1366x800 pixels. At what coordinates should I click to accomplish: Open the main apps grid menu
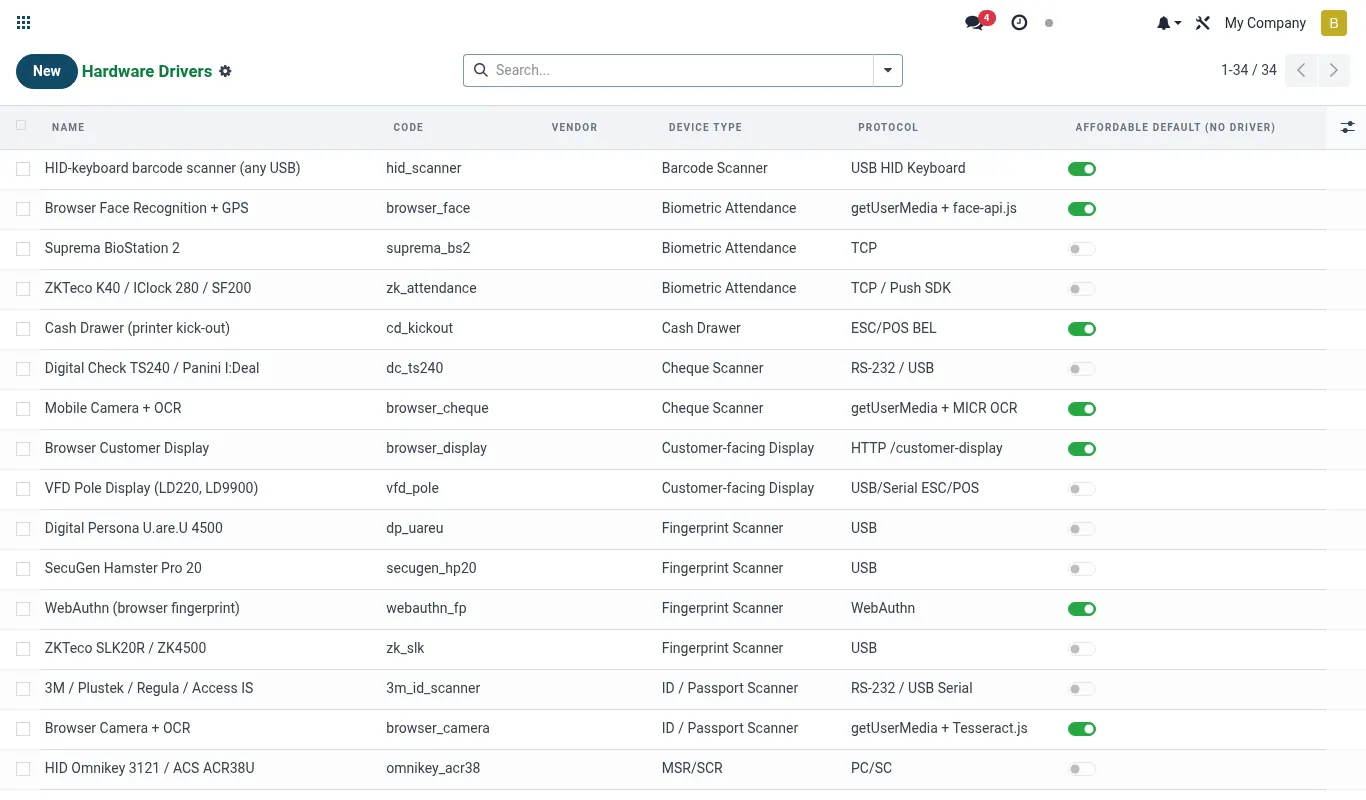(x=24, y=23)
